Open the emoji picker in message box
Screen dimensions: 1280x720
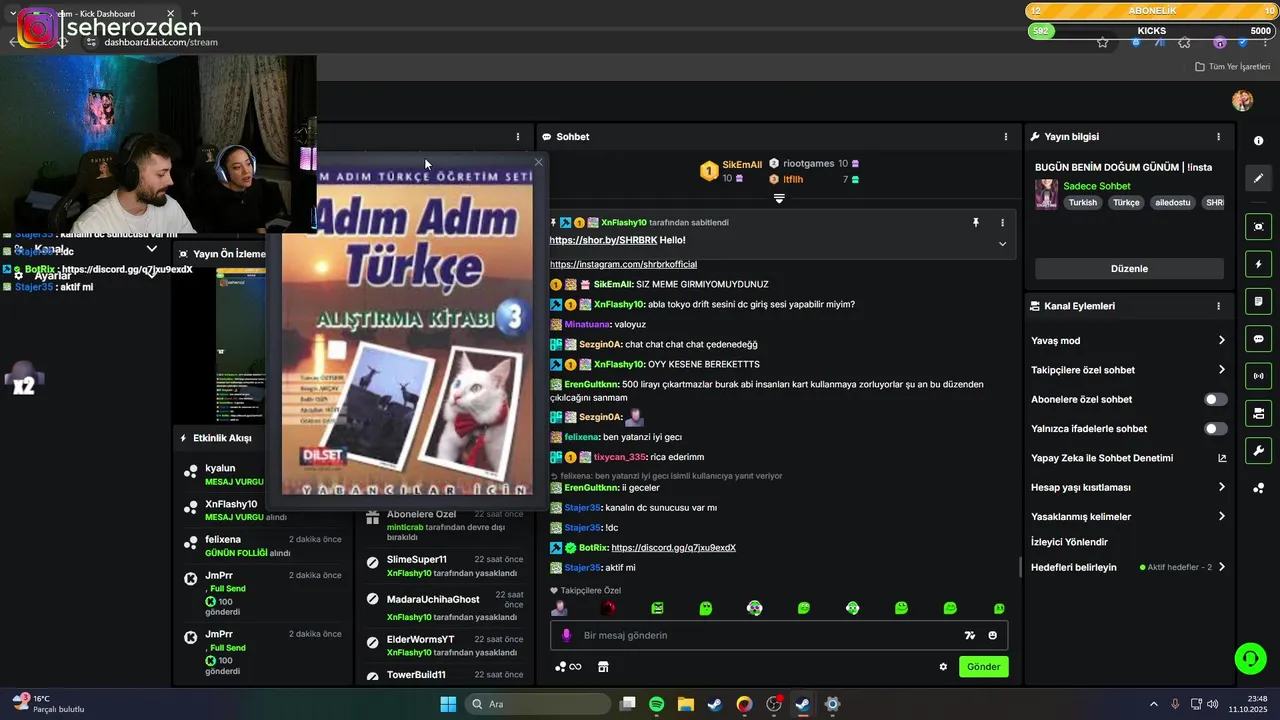pyautogui.click(x=992, y=635)
